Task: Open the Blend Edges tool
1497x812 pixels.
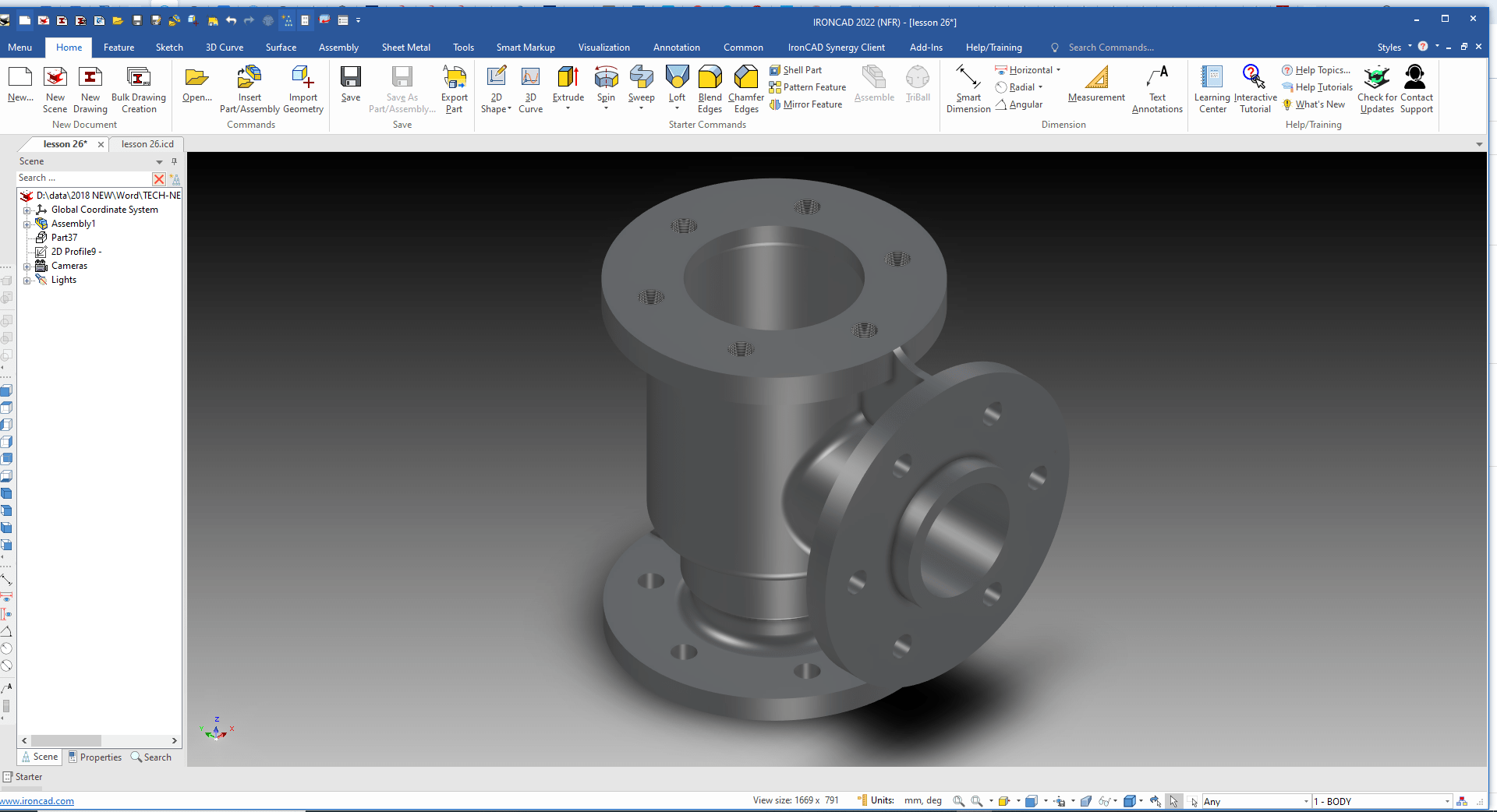Action: pyautogui.click(x=710, y=87)
